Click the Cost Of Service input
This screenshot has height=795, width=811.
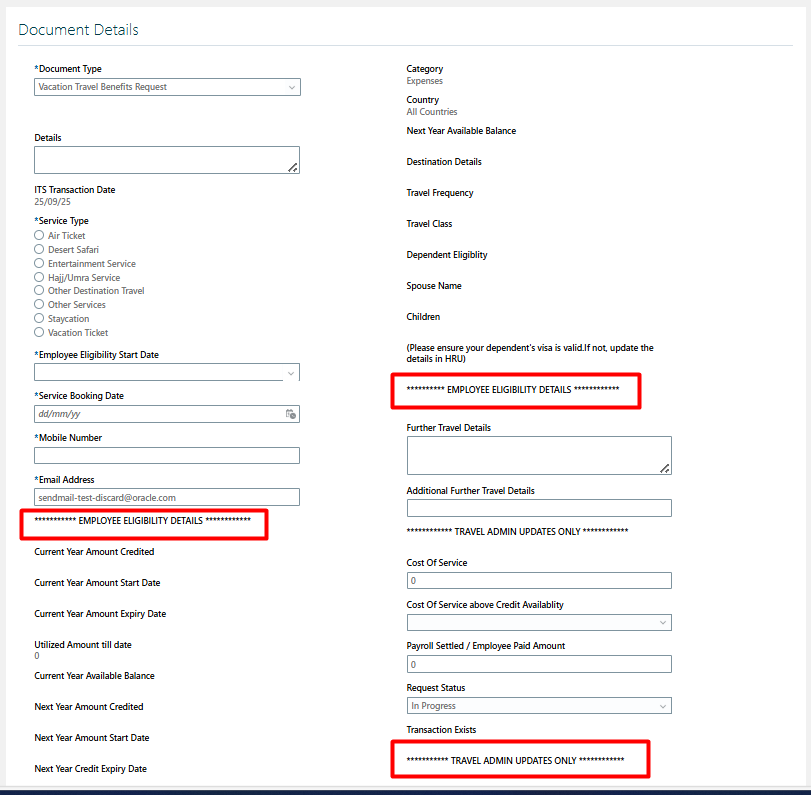click(539, 580)
